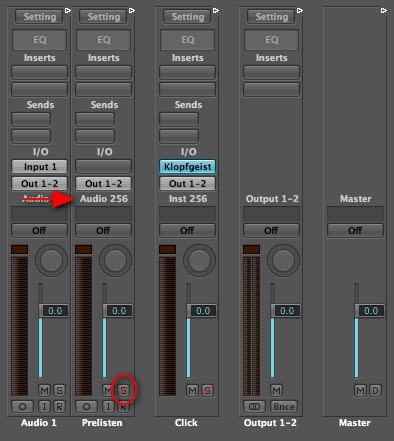394x441 pixels.
Task: Click the Output 1-2 pan knob
Action: pos(283,260)
